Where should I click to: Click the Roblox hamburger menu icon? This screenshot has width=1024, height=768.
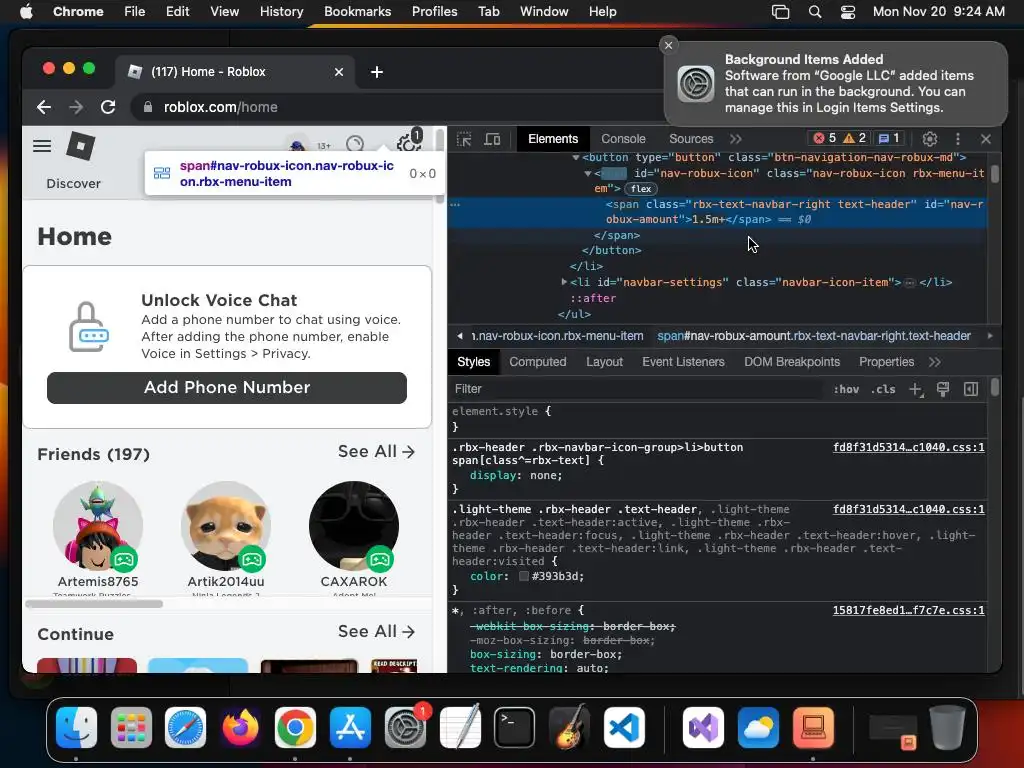(42, 146)
